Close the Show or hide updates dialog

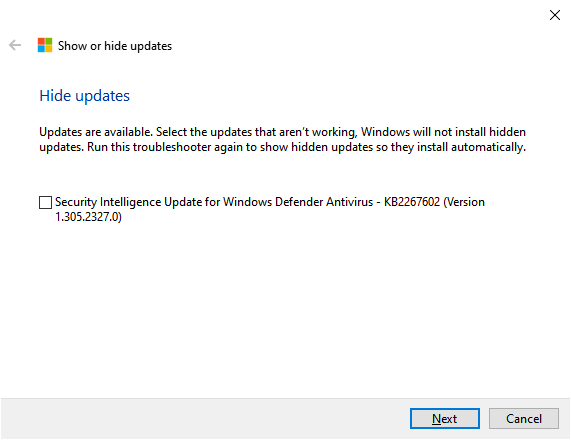click(x=555, y=15)
